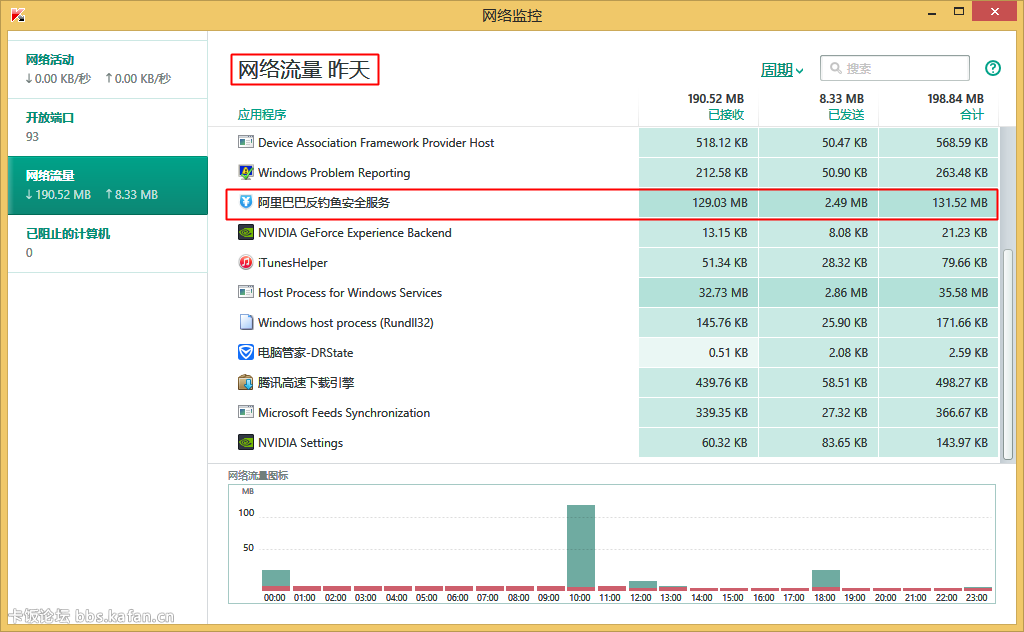Click the iTunesHelper music icon
Viewport: 1024px width, 632px height.
click(x=246, y=262)
